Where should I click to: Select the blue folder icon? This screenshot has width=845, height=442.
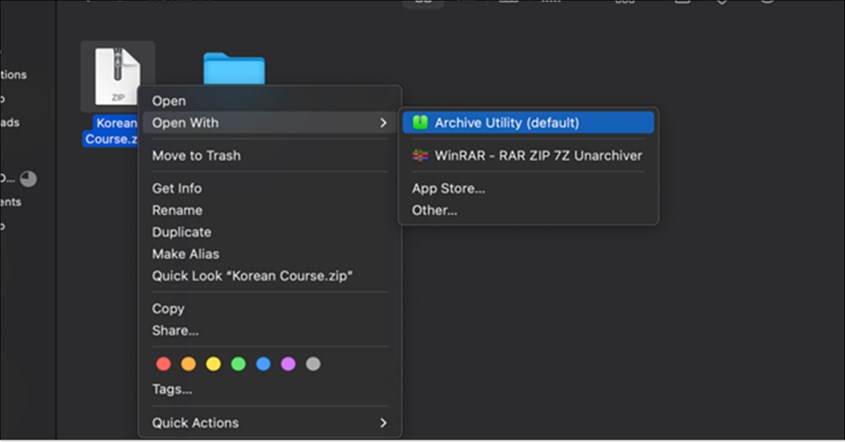(x=234, y=68)
